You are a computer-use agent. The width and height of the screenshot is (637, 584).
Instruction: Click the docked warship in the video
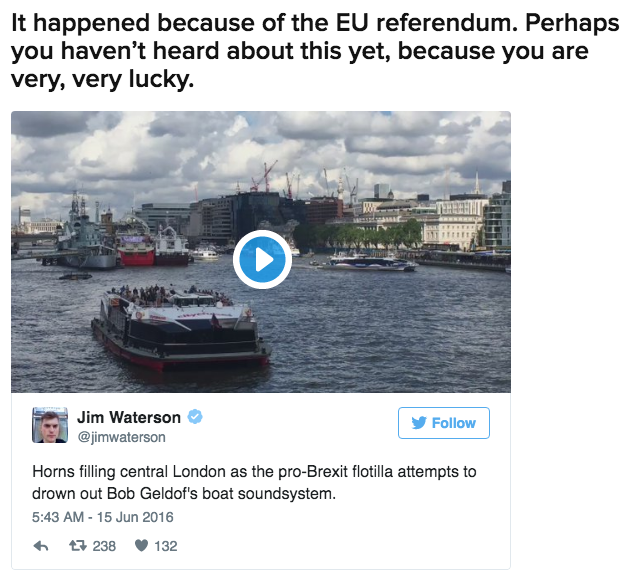(85, 235)
